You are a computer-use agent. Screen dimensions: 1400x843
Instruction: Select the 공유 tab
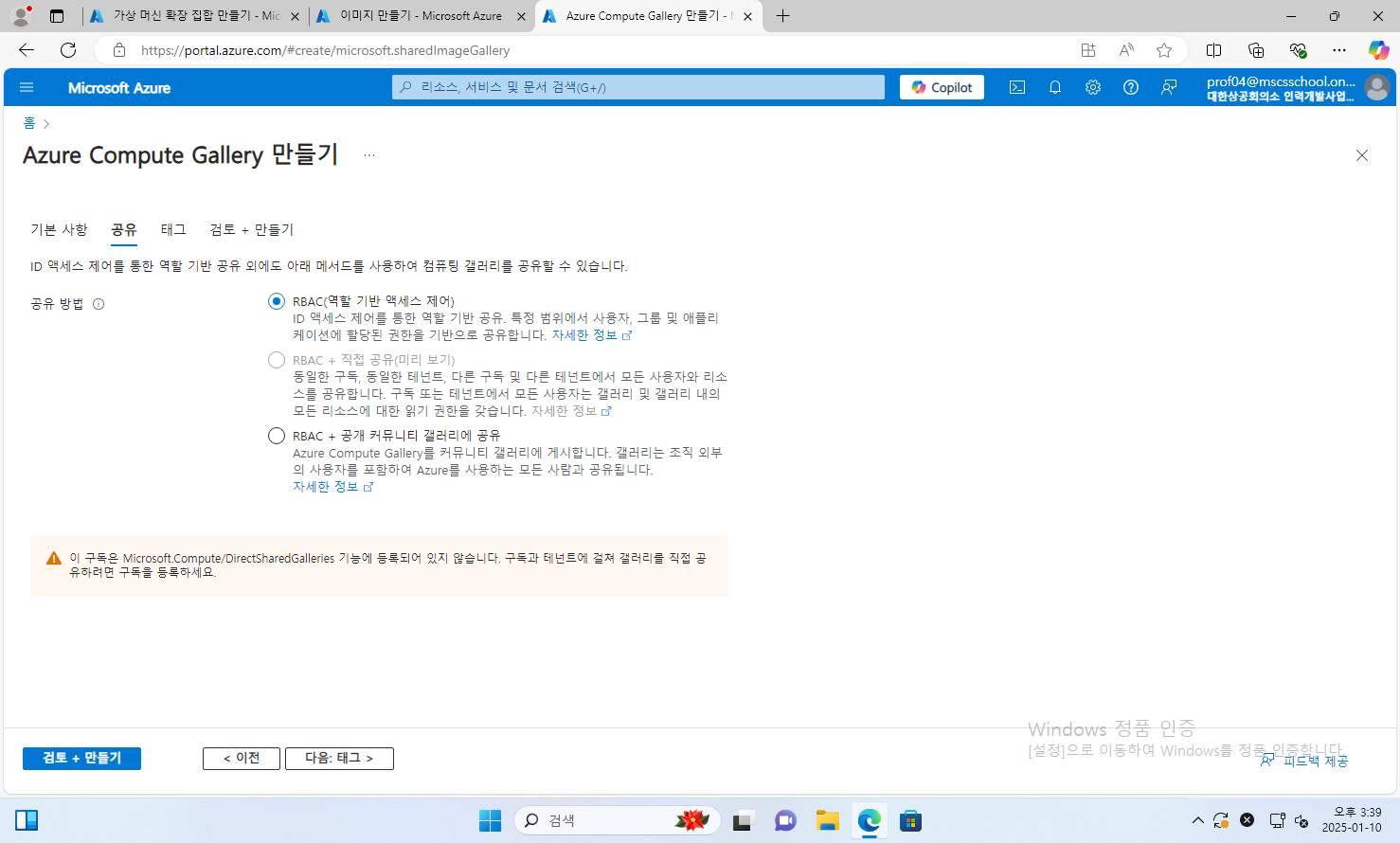pos(124,229)
